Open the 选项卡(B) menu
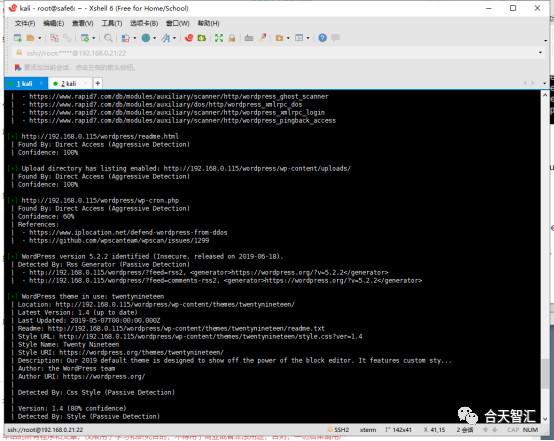This screenshot has height=441, width=554. click(144, 23)
